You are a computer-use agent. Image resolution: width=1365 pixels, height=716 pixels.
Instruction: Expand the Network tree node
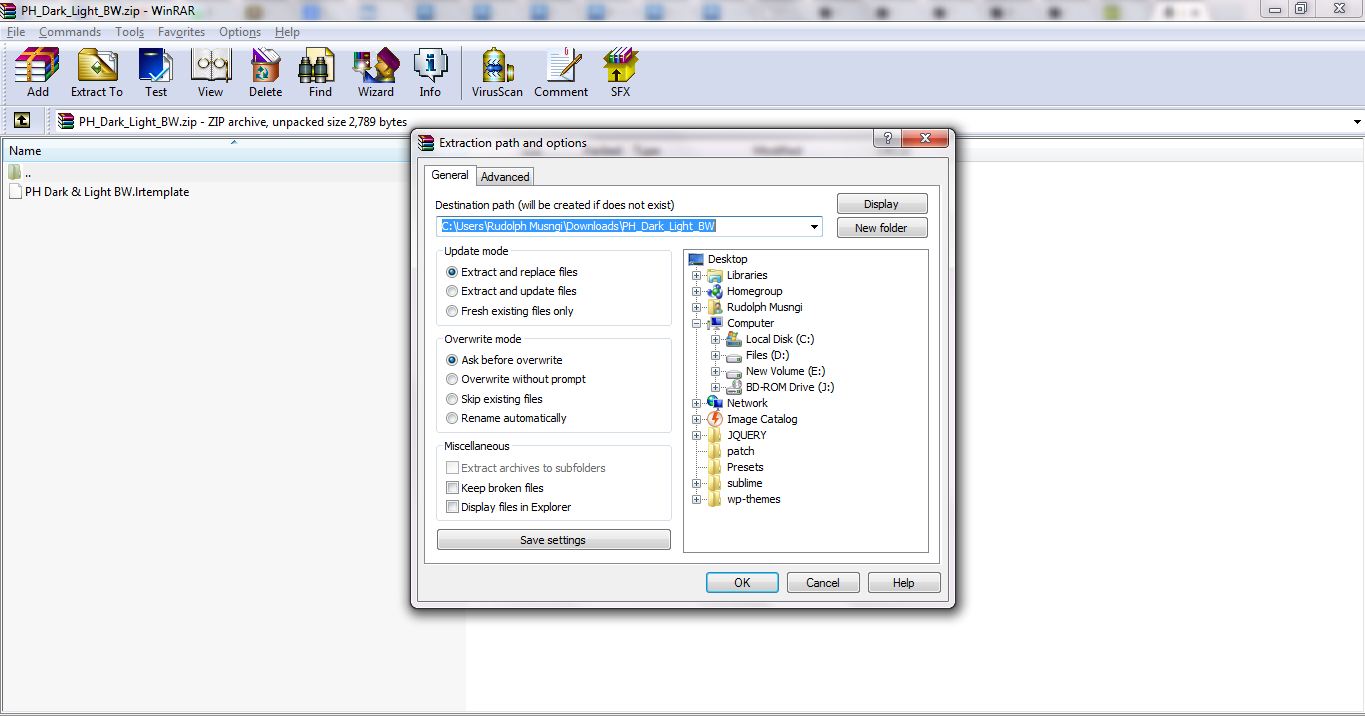click(697, 403)
